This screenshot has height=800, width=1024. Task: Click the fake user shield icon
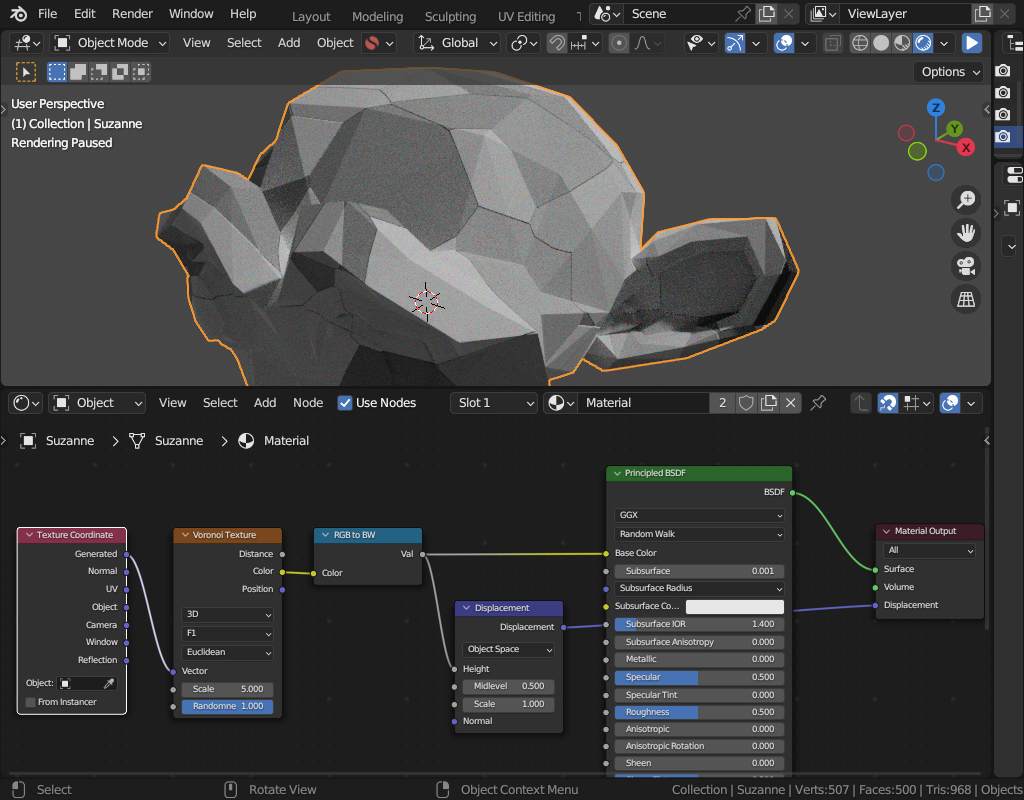[746, 403]
